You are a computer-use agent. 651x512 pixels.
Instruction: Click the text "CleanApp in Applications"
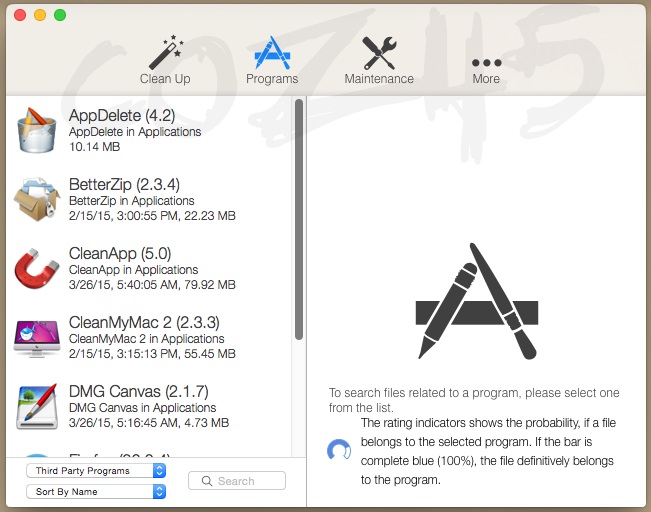pos(133,270)
